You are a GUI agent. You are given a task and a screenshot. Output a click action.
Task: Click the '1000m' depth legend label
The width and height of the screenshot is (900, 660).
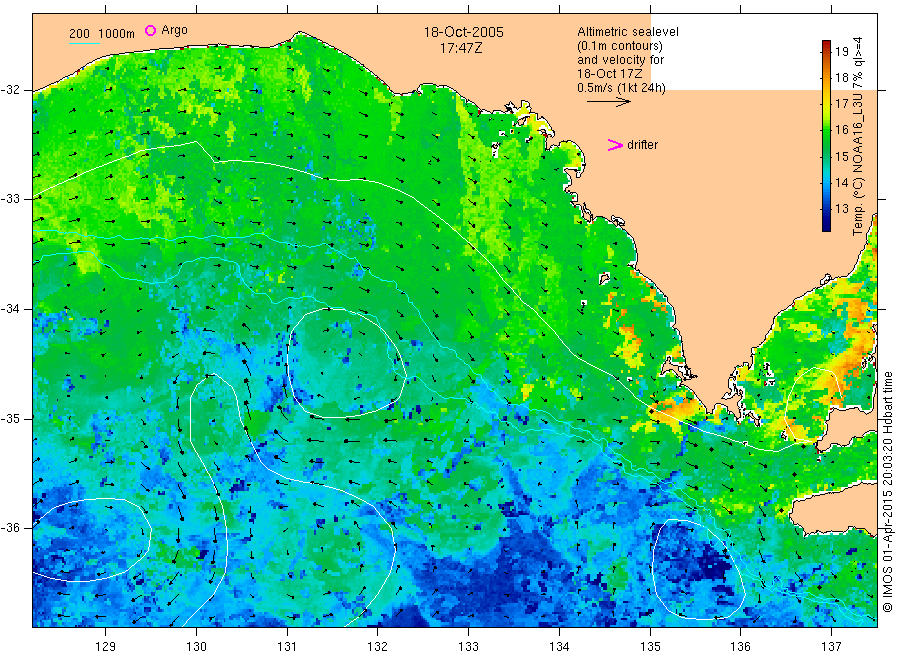117,34
